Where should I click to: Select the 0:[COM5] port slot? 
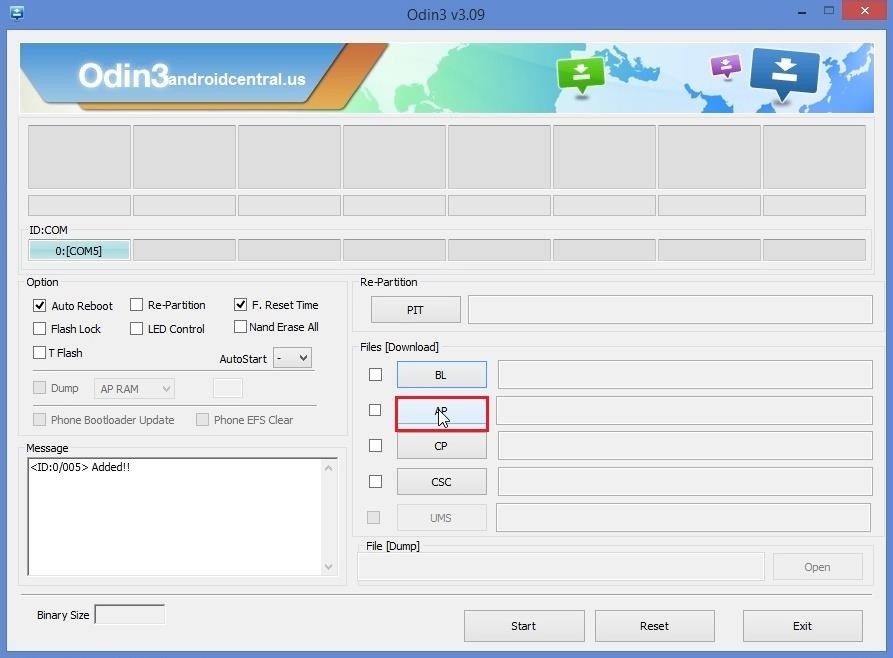[x=79, y=251]
